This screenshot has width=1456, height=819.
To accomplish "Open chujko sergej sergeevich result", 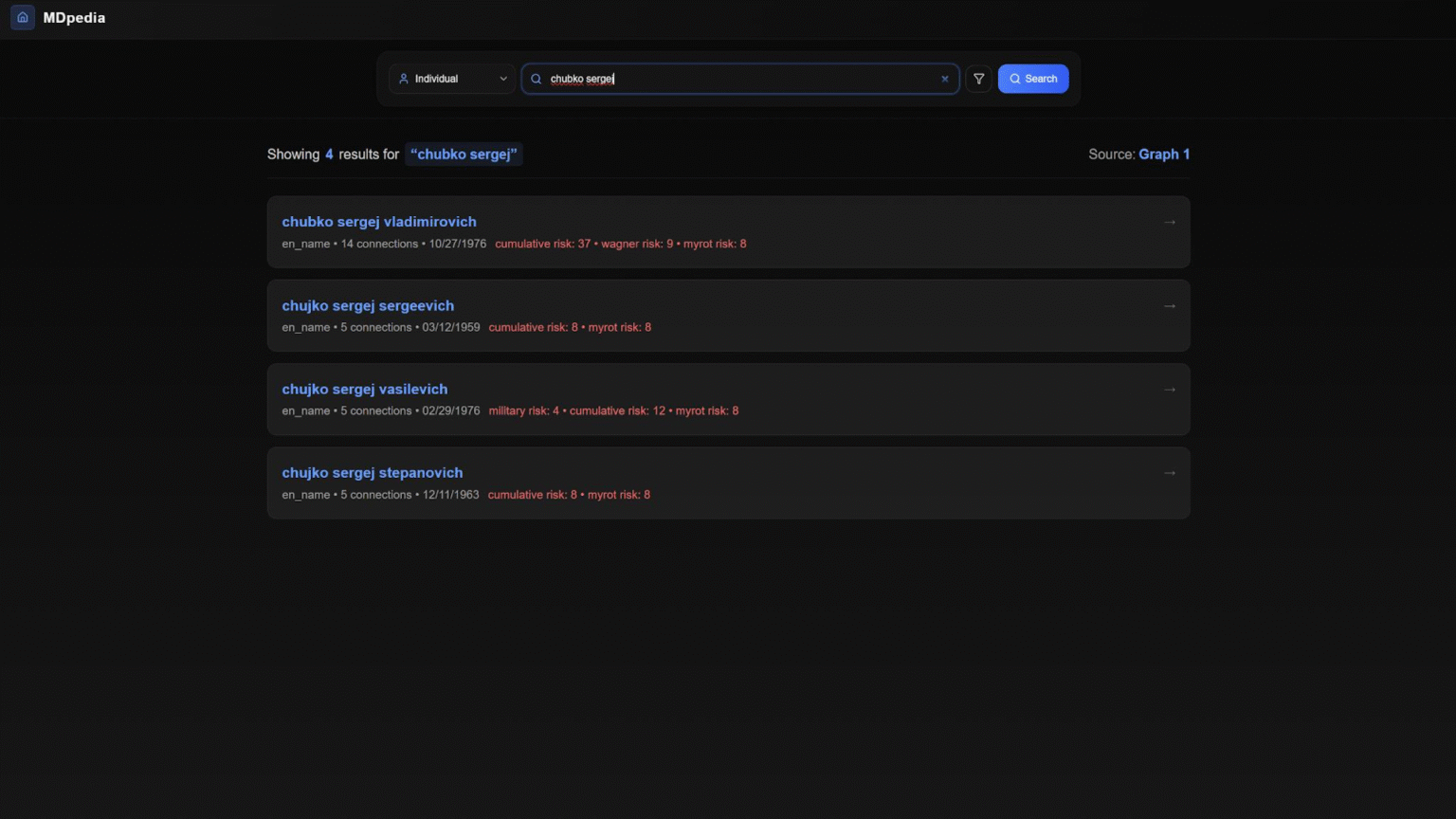I will click(728, 316).
